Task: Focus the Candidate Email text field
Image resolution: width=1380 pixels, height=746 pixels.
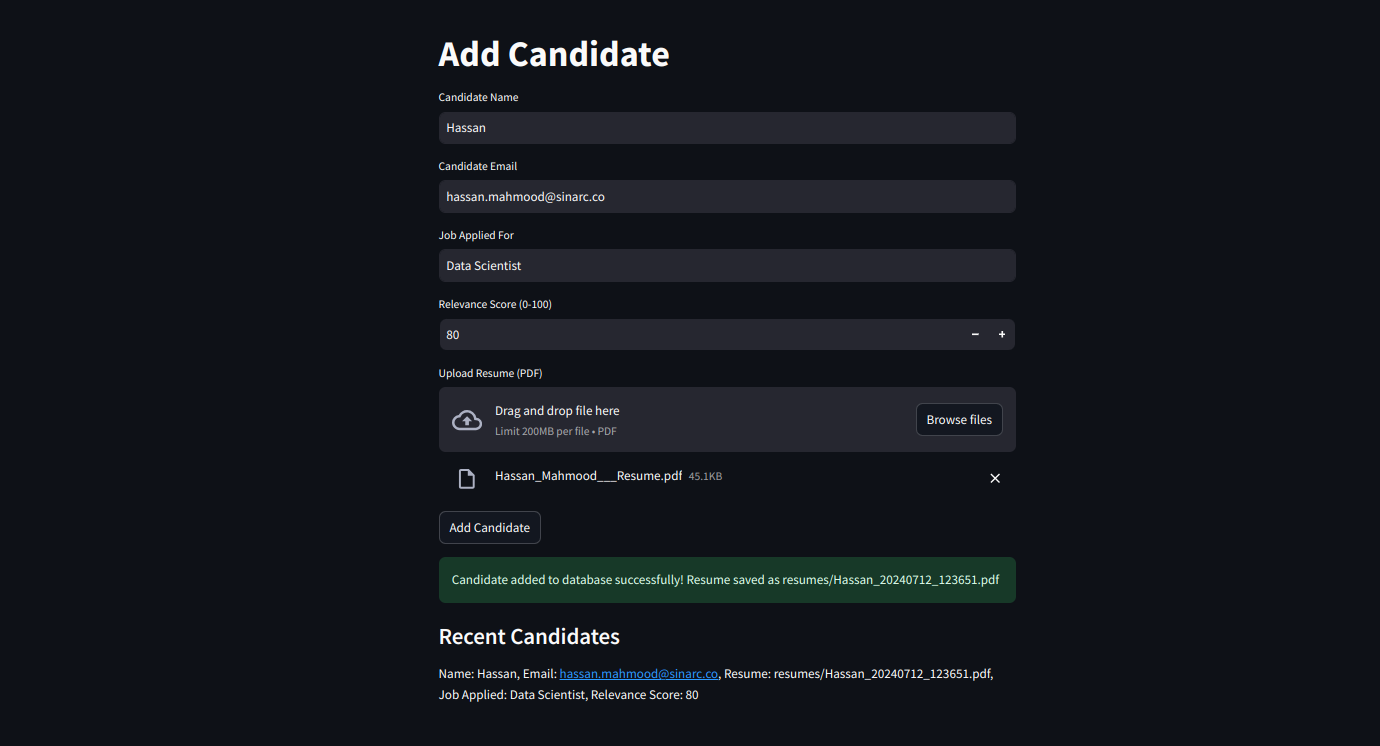Action: tap(727, 197)
